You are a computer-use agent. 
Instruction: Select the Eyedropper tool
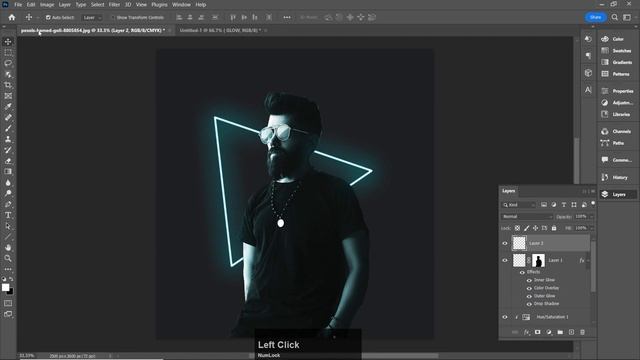coord(8,107)
